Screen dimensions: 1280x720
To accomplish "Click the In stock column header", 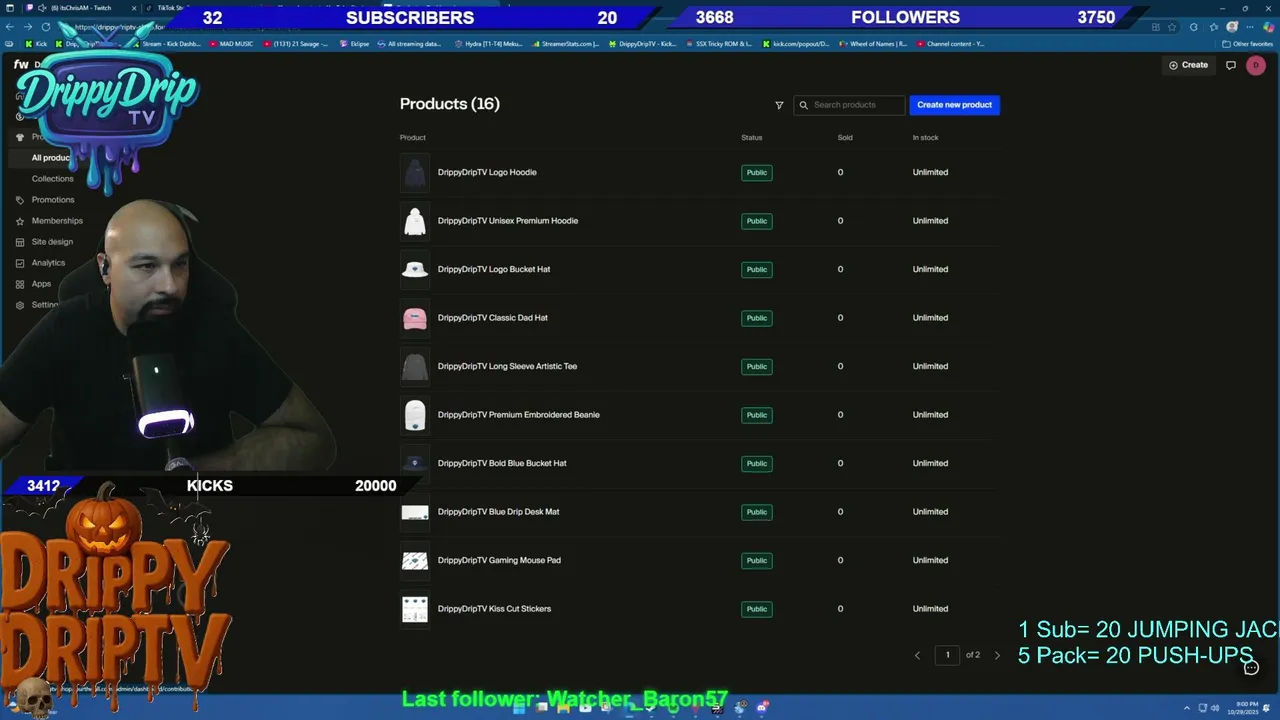I will pos(925,138).
